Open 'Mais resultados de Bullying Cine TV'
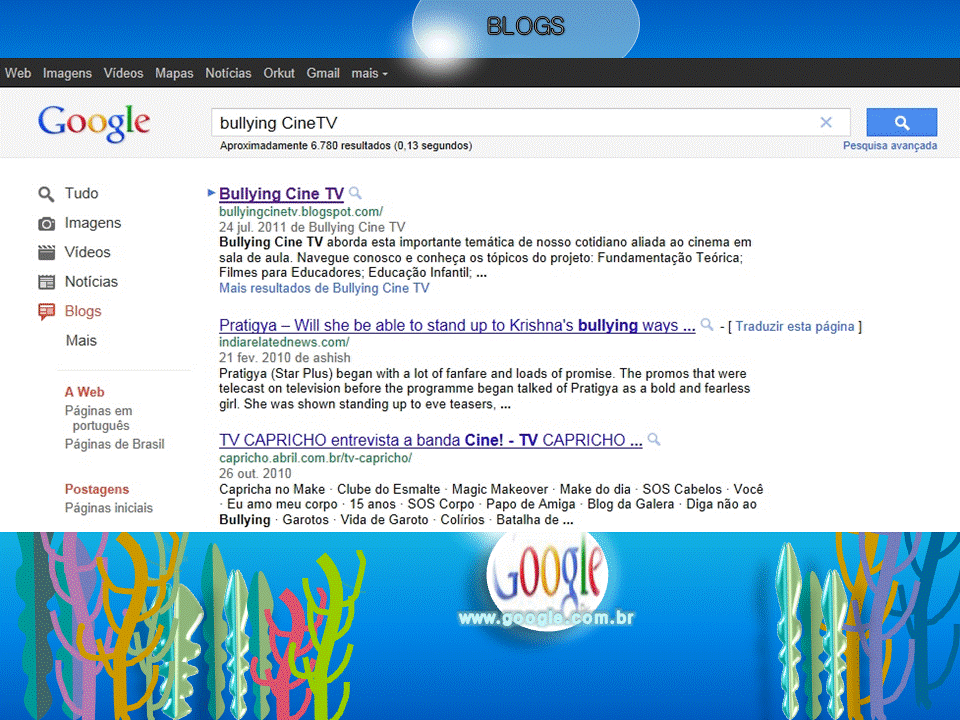 [324, 288]
